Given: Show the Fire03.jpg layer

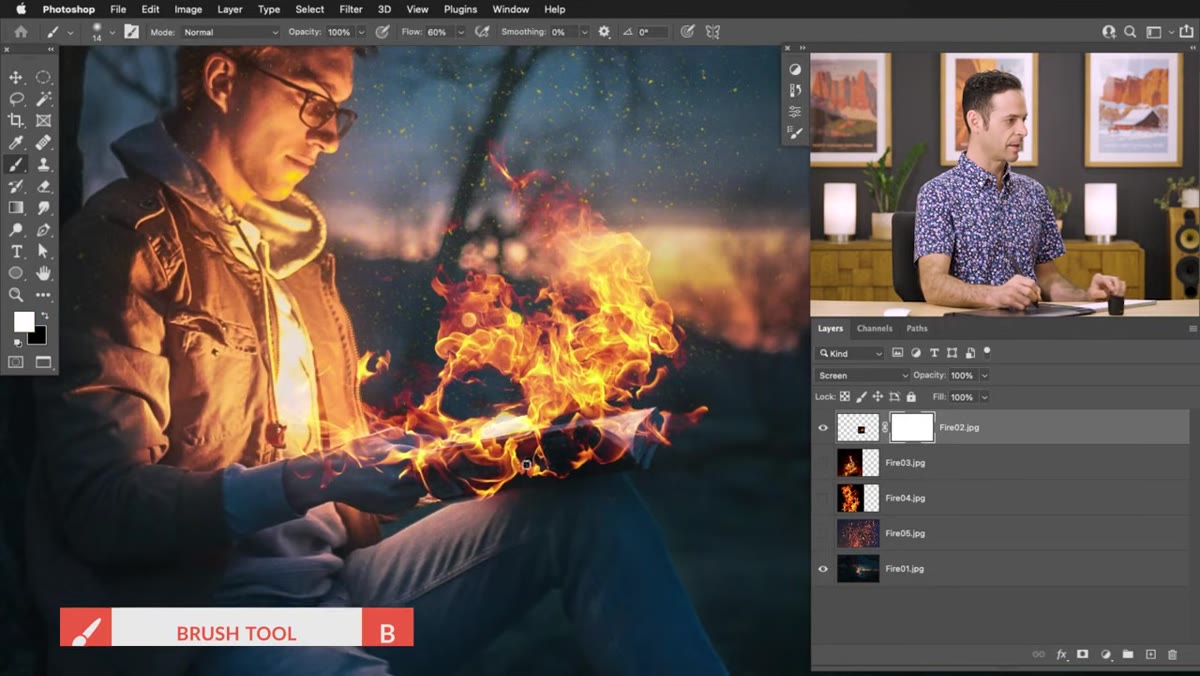Looking at the screenshot, I should [823, 463].
